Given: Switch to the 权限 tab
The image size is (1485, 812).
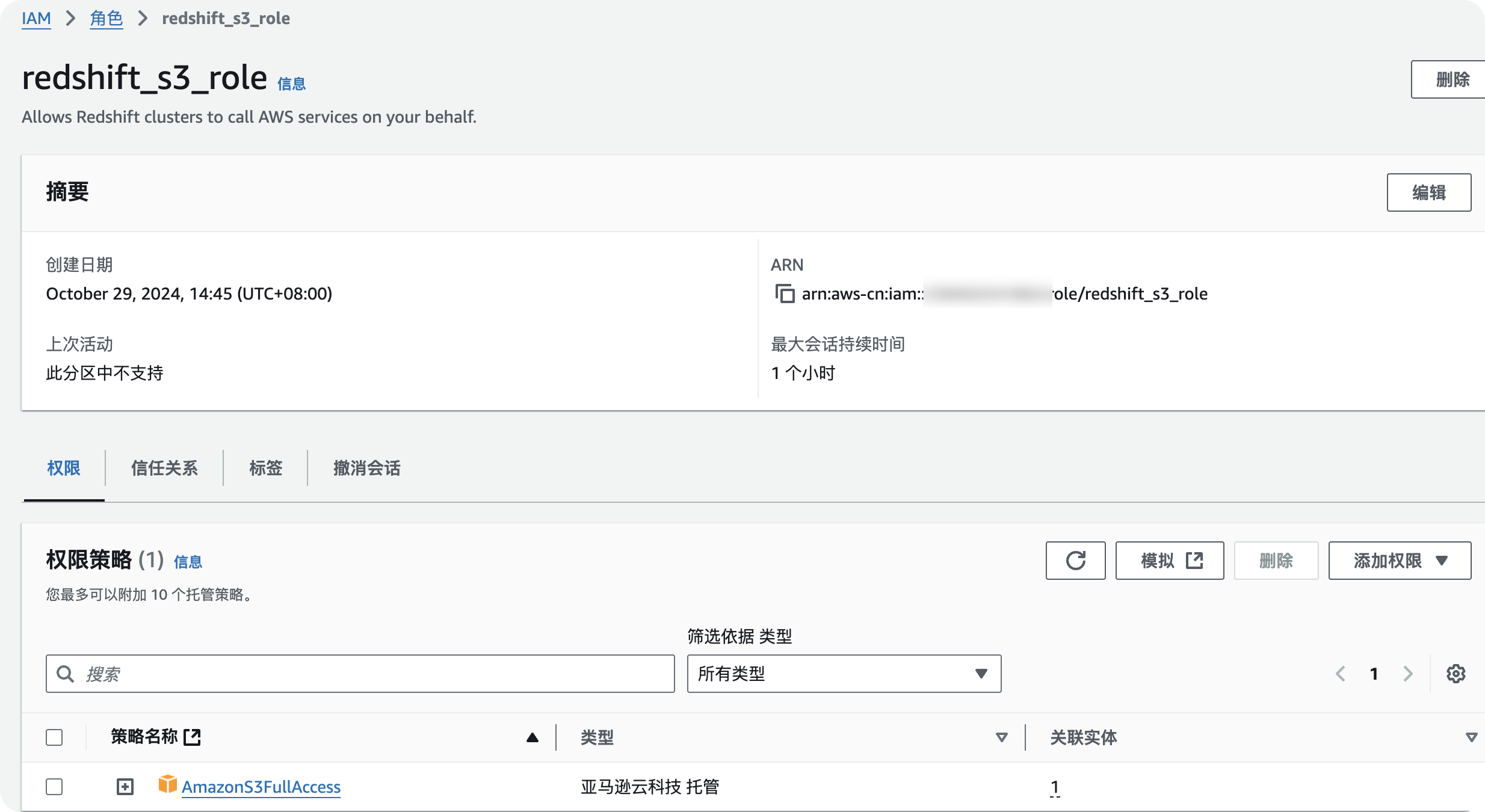Looking at the screenshot, I should pyautogui.click(x=64, y=468).
